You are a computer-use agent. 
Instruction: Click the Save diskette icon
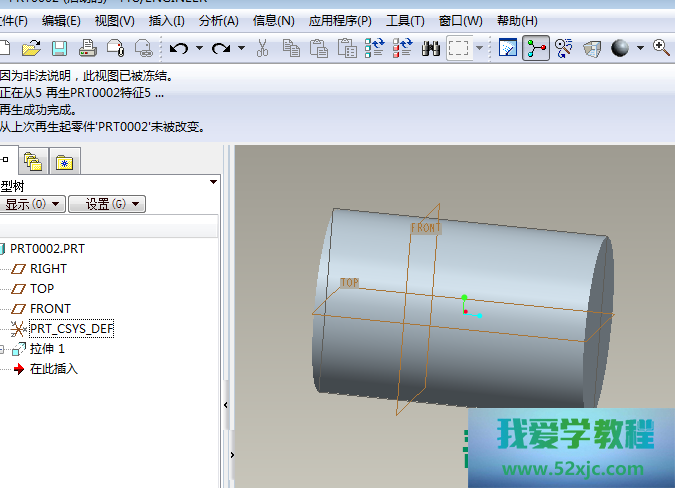point(59,47)
